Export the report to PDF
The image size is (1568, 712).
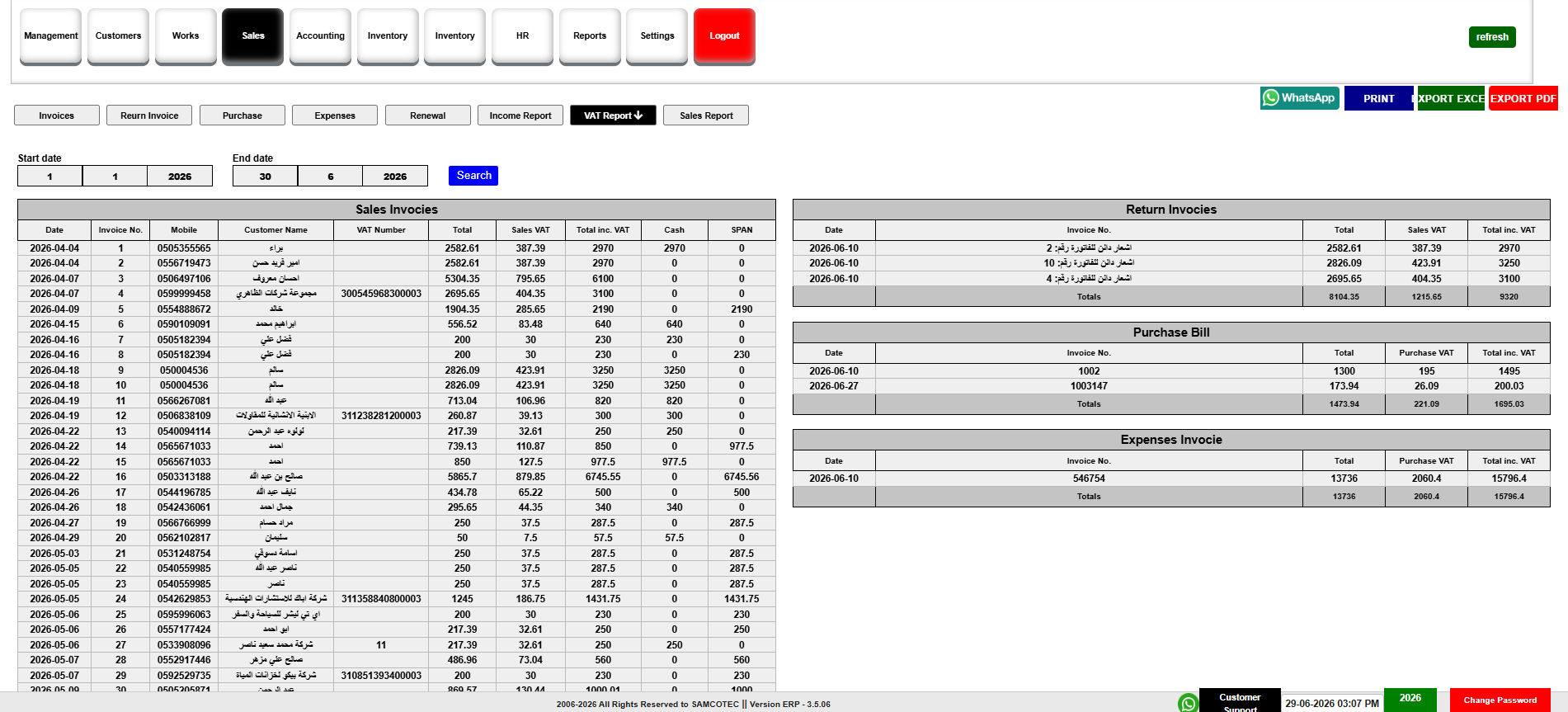[1523, 98]
